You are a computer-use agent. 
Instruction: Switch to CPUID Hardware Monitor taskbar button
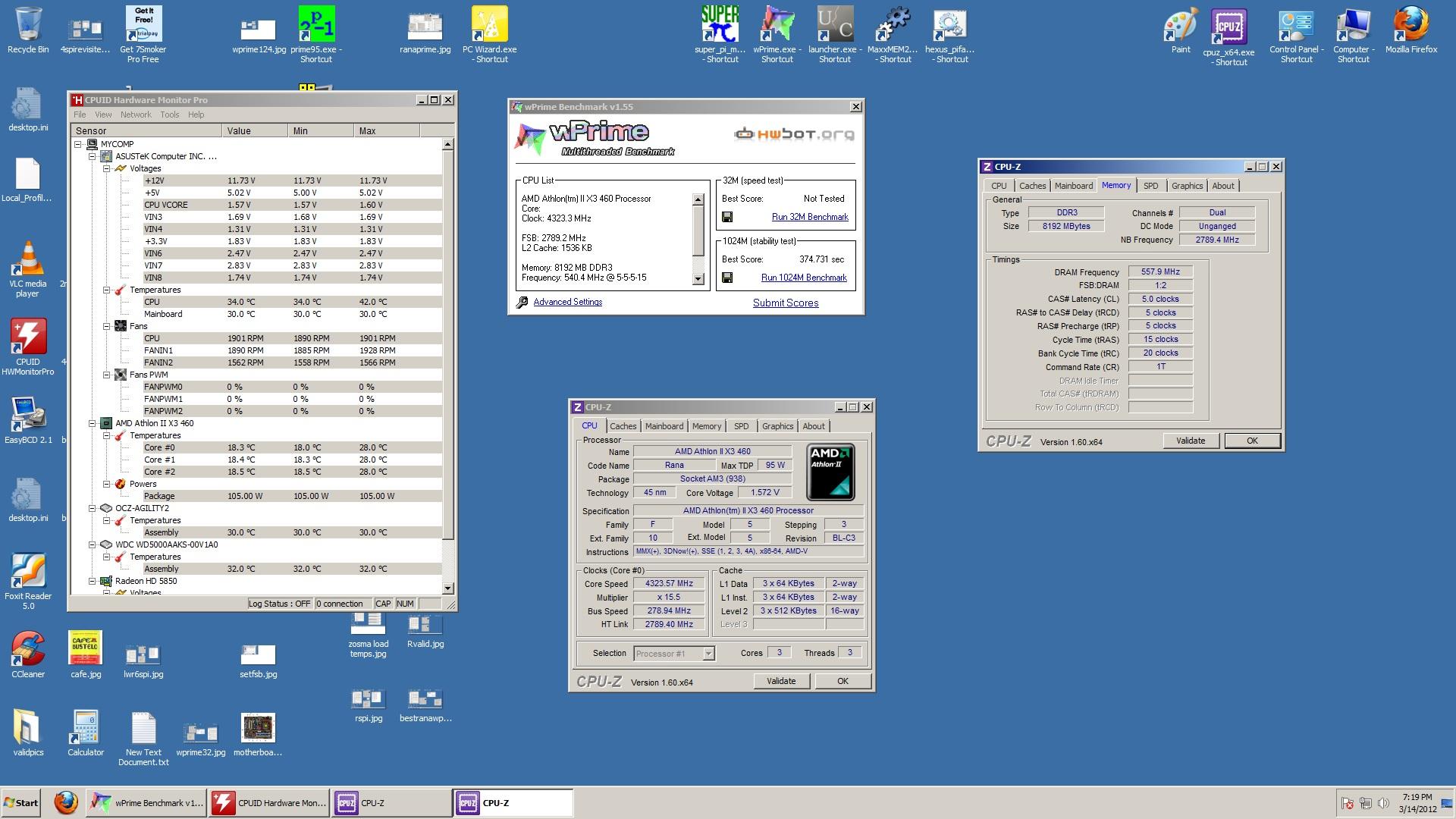268,803
